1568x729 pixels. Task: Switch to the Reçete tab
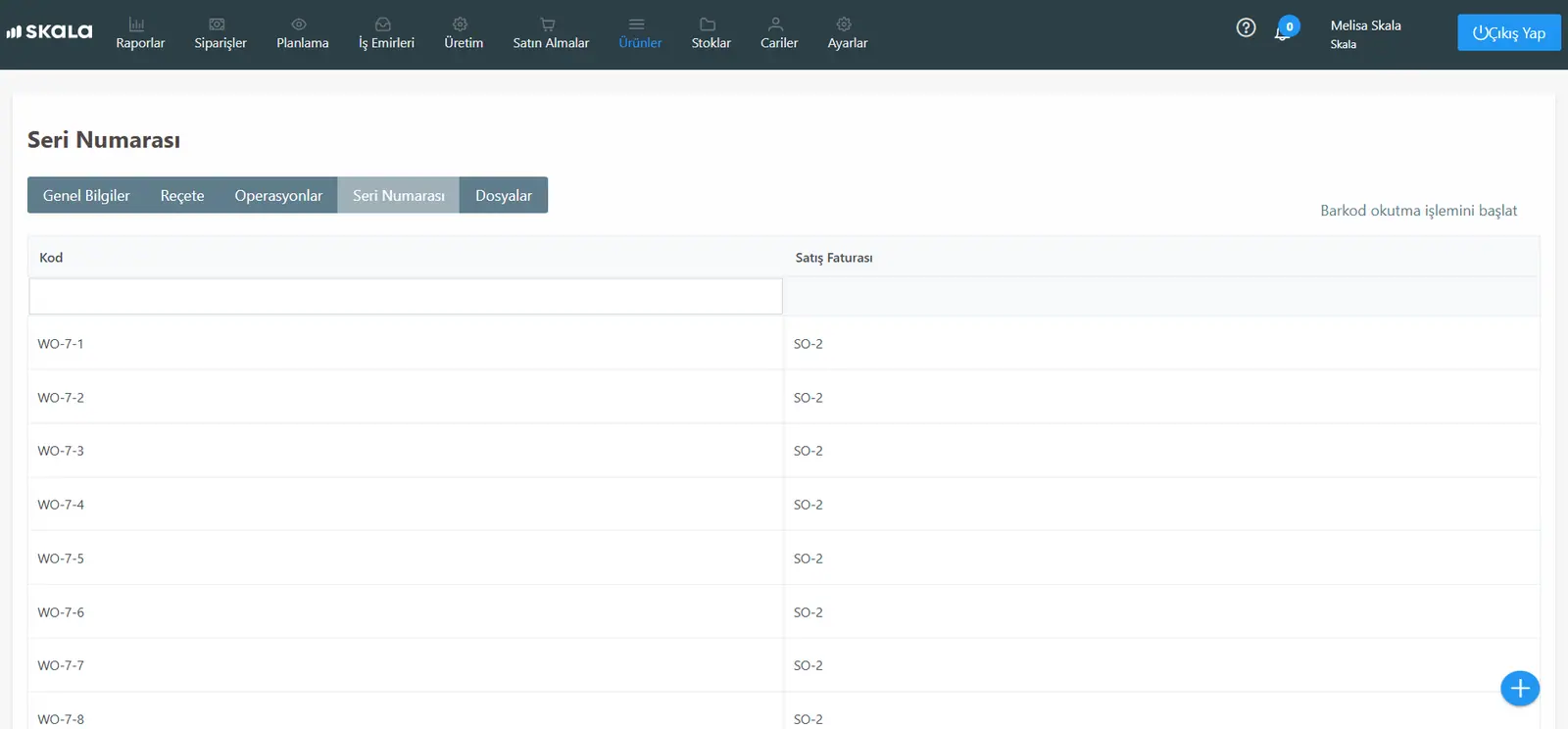click(x=182, y=195)
